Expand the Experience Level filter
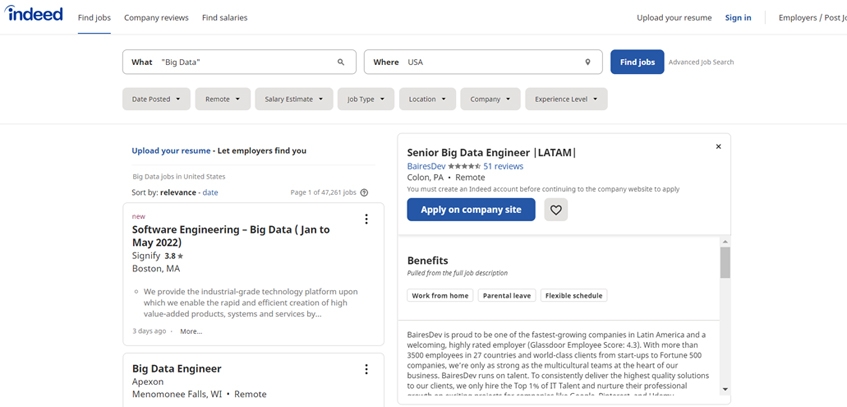 click(566, 99)
